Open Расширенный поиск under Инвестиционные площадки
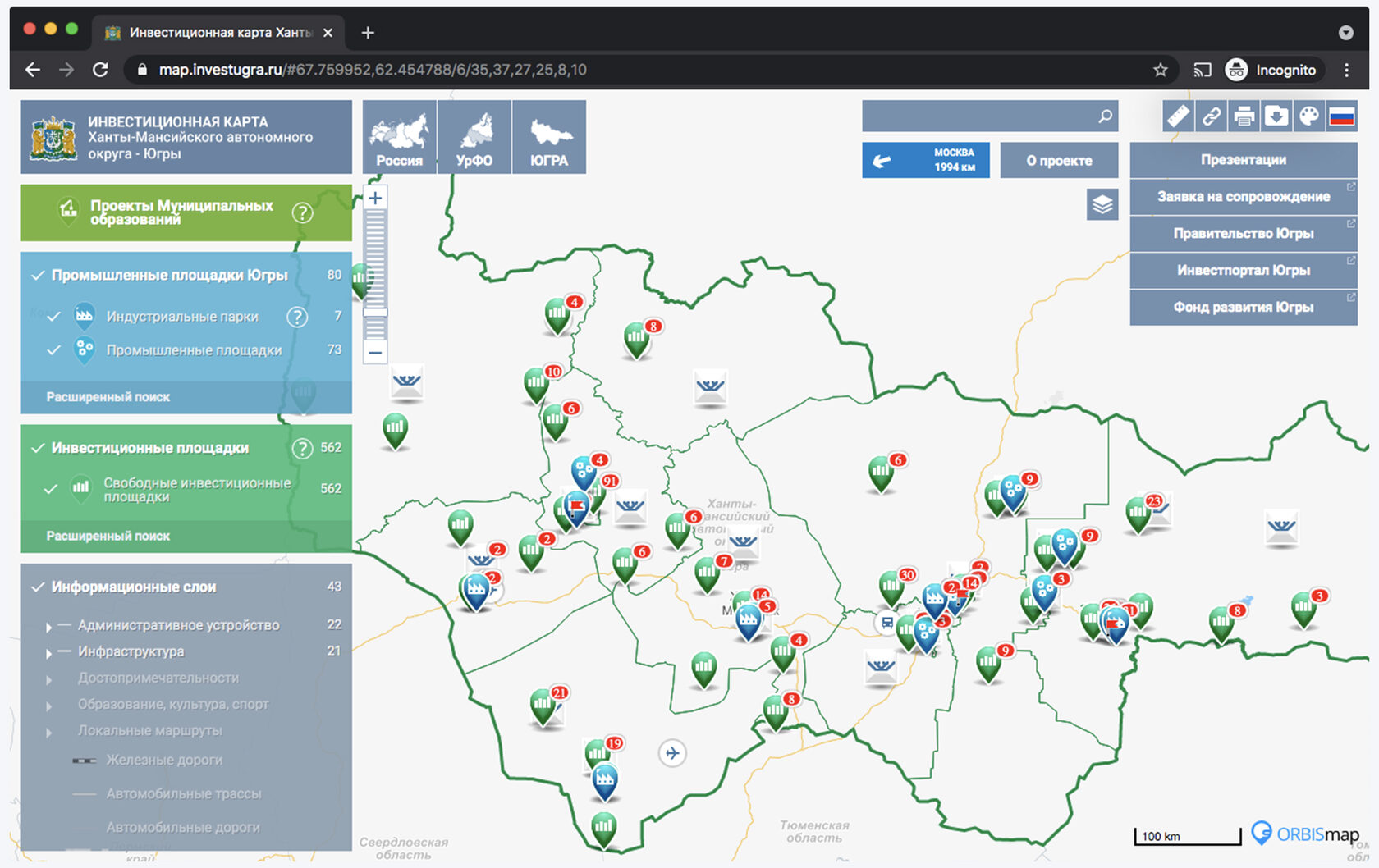 [x=108, y=537]
